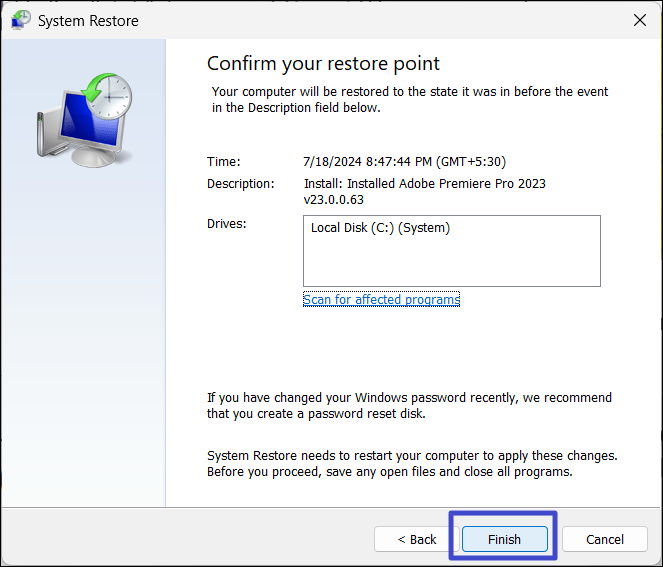Click the System Restore title bar icon

coord(20,20)
